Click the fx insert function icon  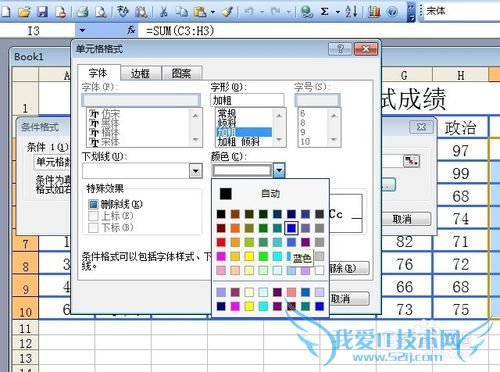coord(131,30)
